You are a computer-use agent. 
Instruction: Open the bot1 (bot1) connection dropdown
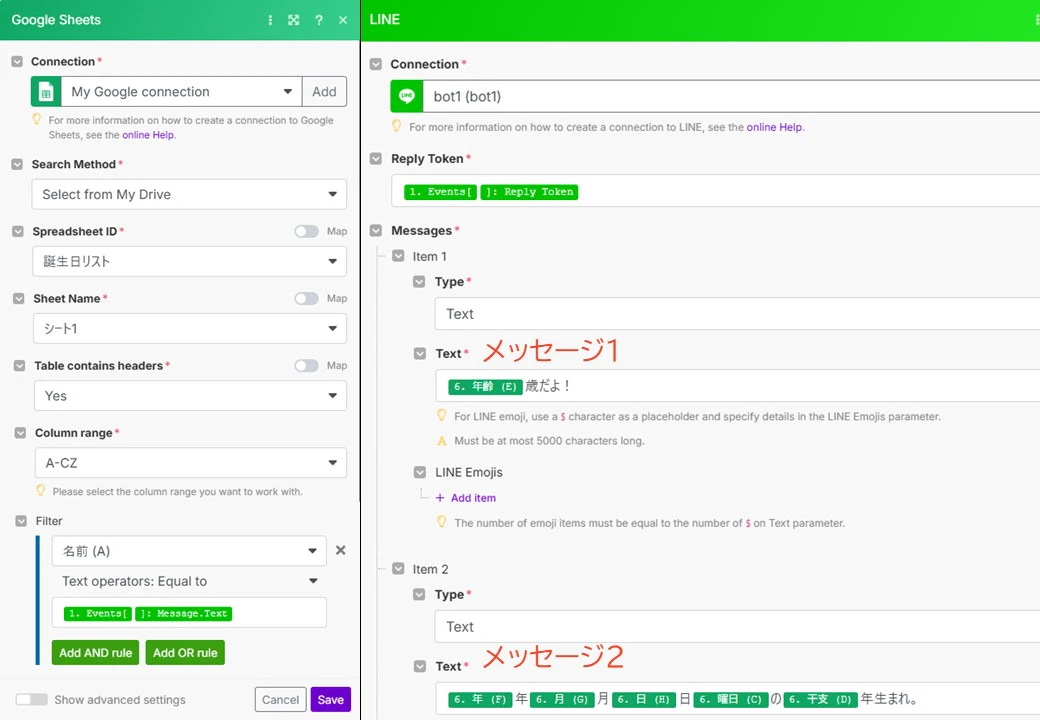732,96
